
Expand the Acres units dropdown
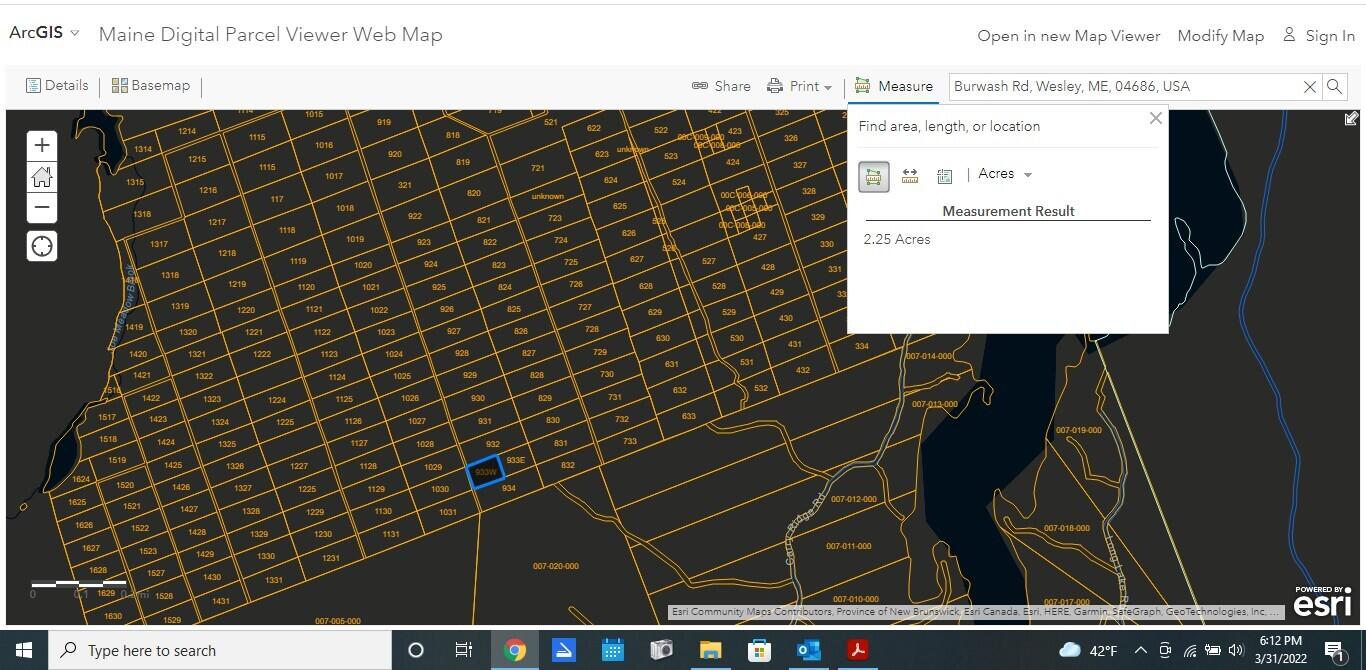(x=1005, y=174)
